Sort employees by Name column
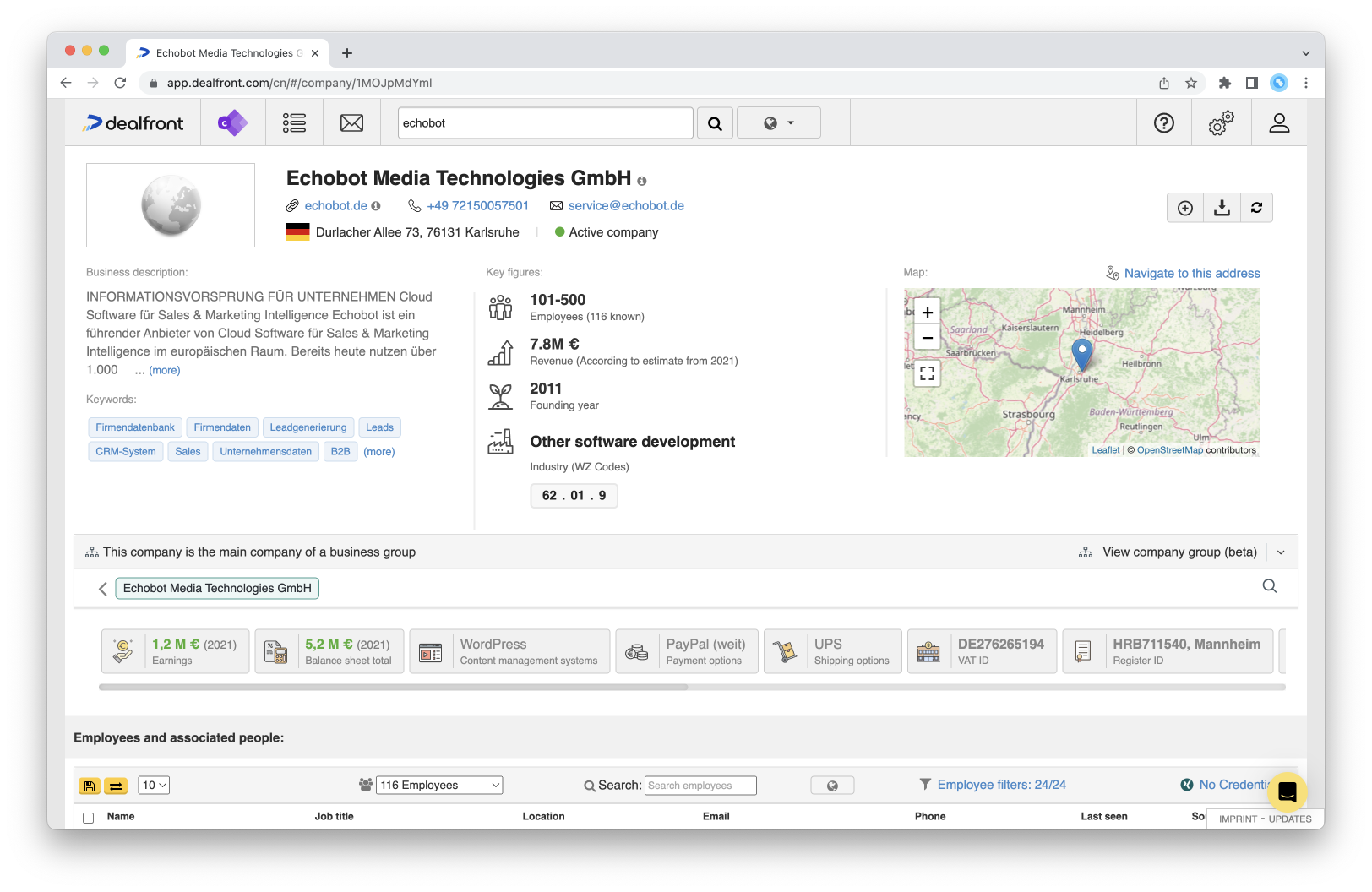Screen dimensions: 1372x892 tap(121, 817)
